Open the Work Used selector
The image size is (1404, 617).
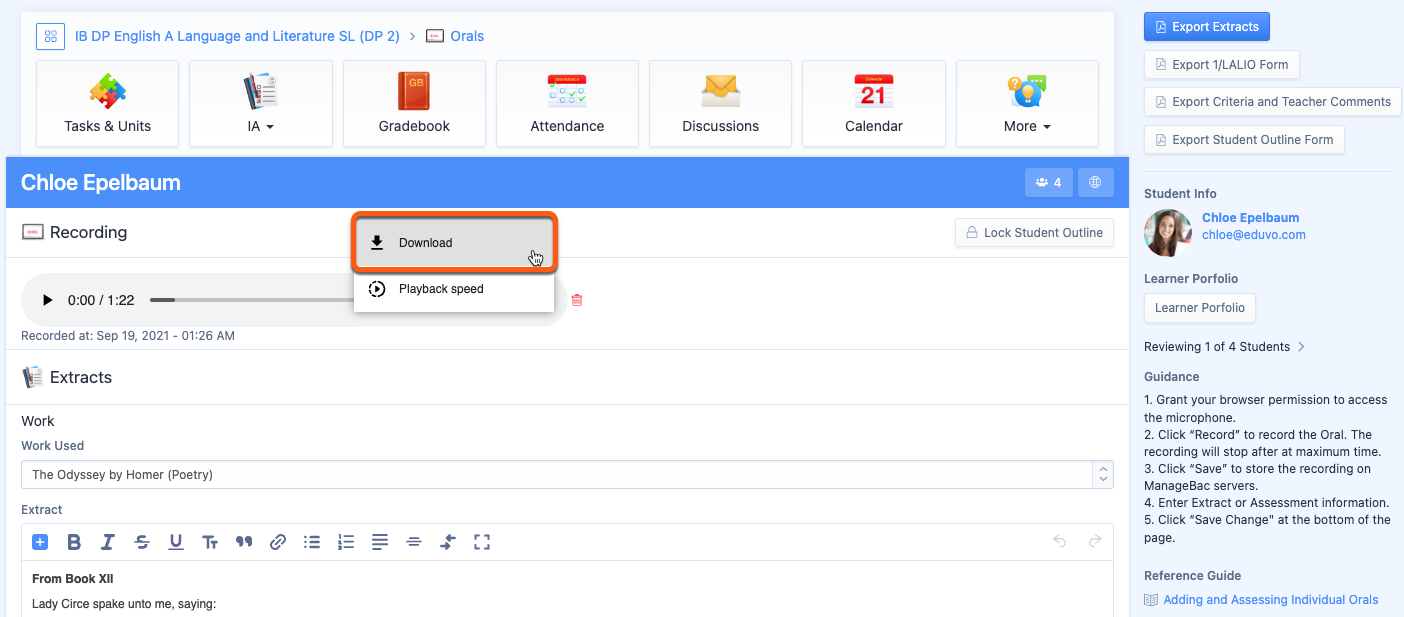[x=567, y=475]
